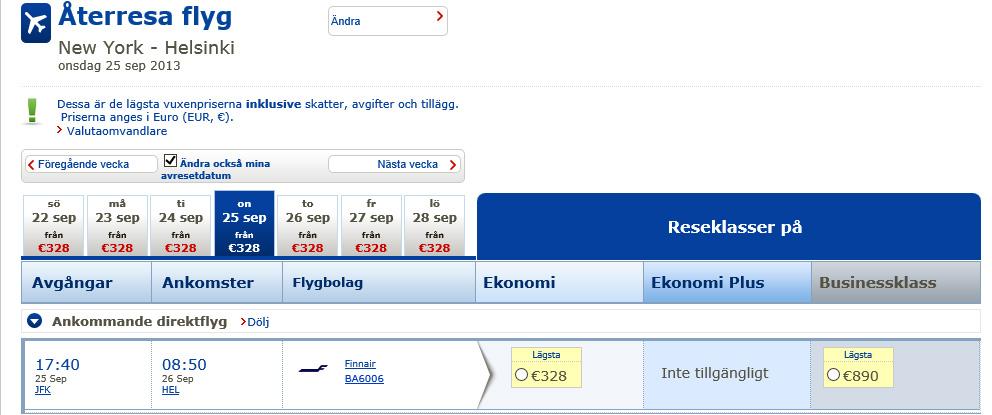Screen dimensions: 992x415
Task: Toggle 'Ändra också mina avresetdatum' checkbox
Action: 170,160
